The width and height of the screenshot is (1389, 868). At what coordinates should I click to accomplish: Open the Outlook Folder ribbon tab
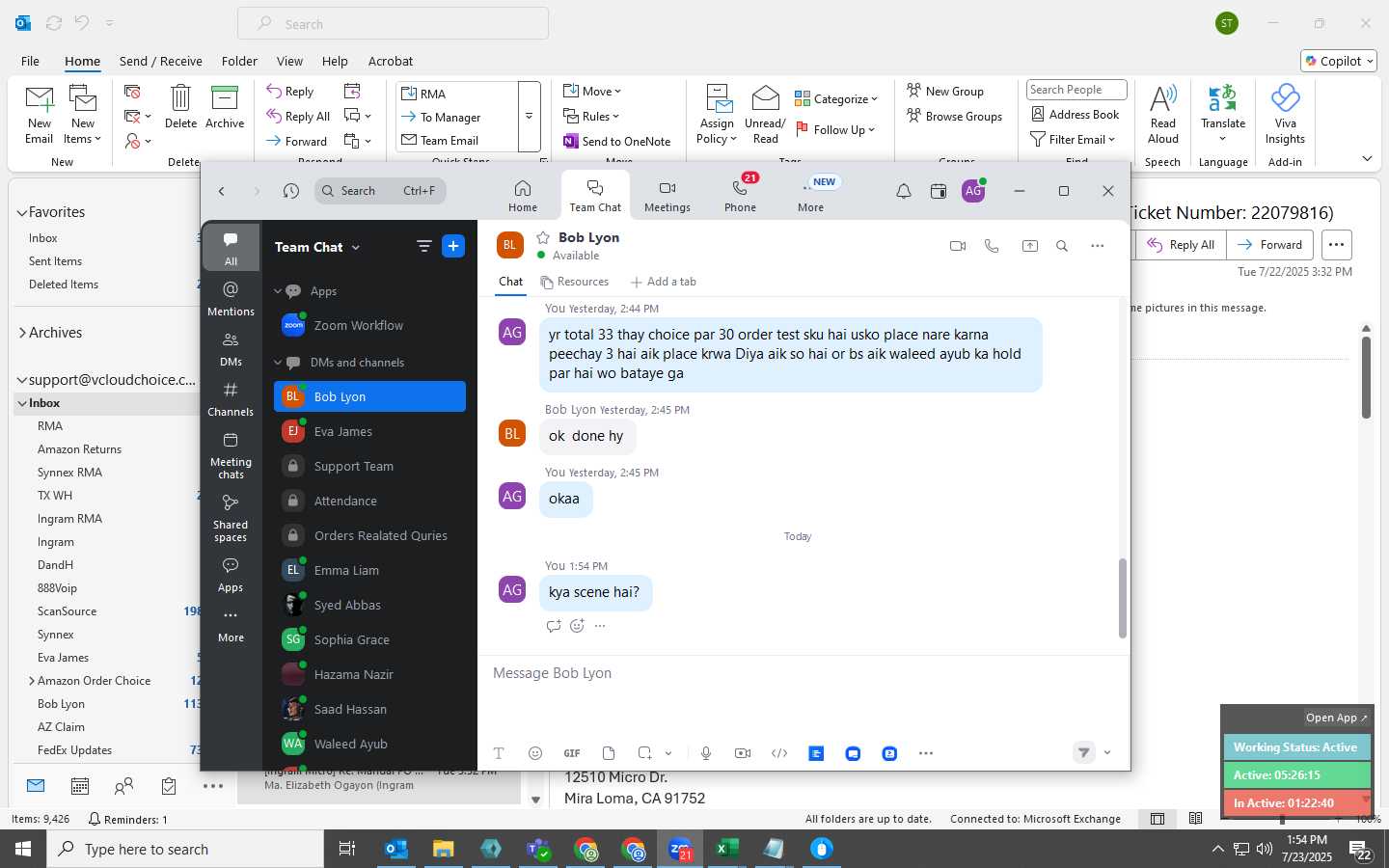[x=239, y=61]
